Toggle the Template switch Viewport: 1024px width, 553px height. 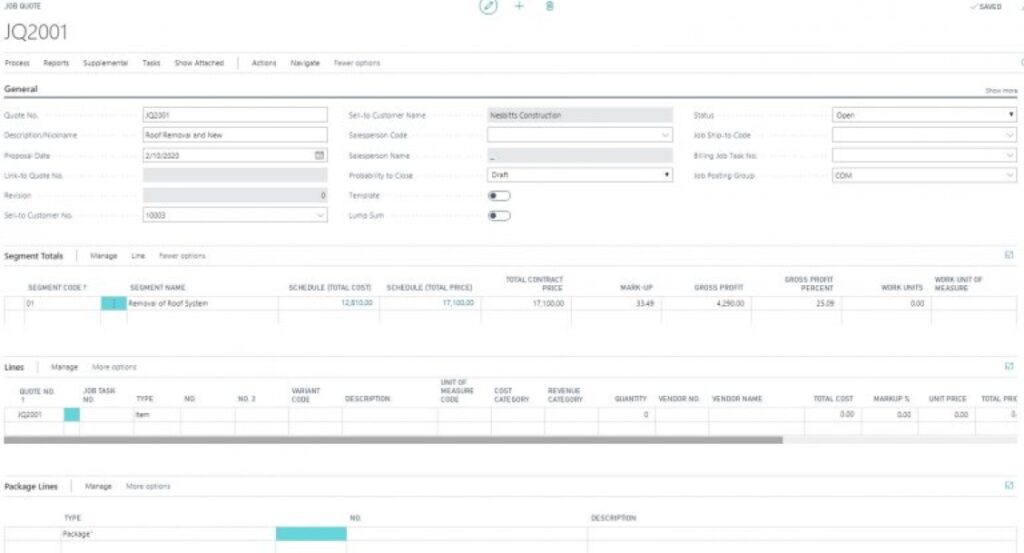point(499,195)
